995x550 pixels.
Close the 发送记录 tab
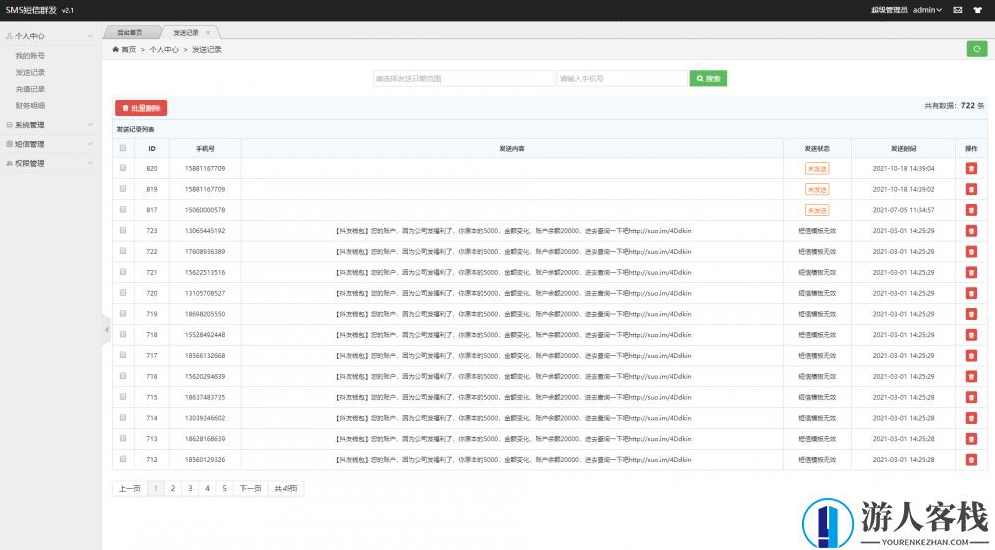click(207, 33)
